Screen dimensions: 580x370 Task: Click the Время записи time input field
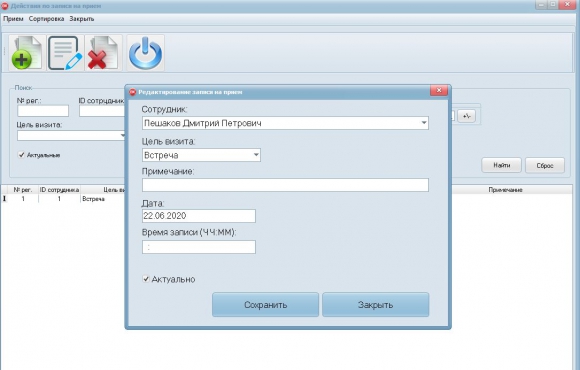click(x=199, y=247)
